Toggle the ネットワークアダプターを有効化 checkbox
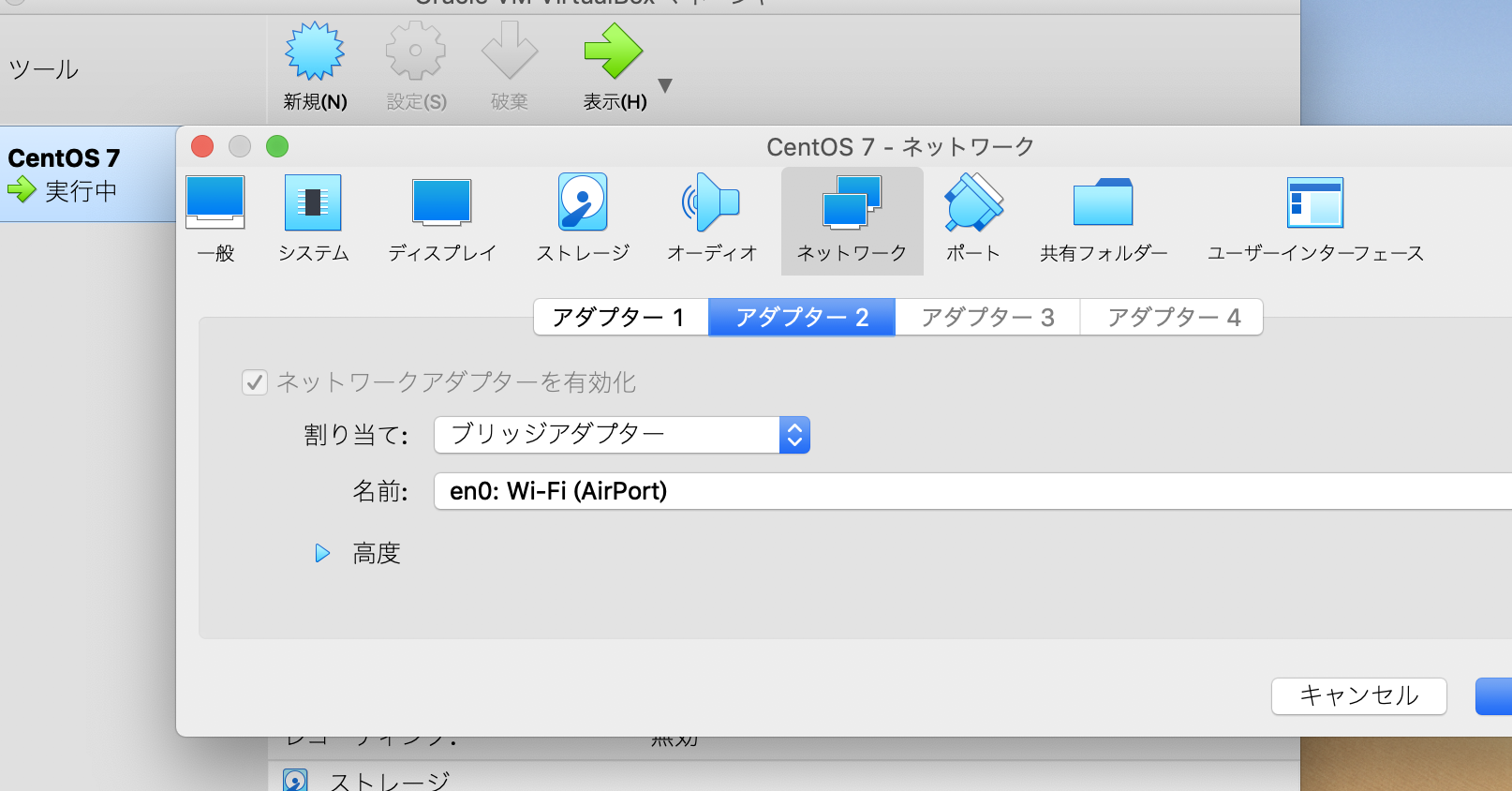 point(255,382)
